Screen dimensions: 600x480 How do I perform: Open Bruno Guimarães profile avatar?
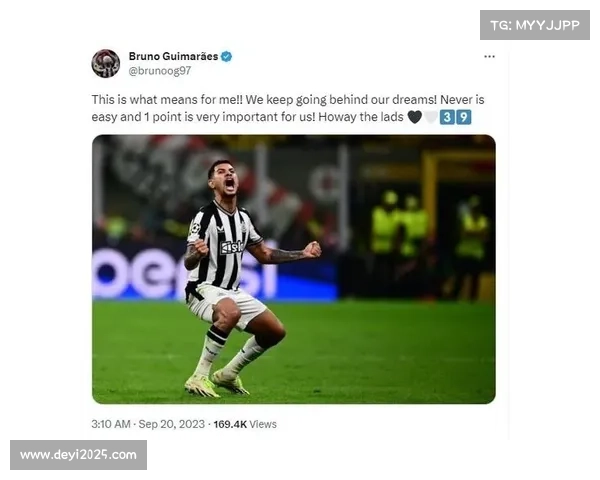pos(106,63)
